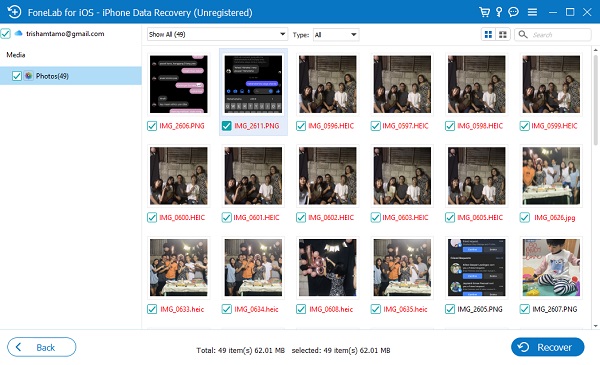Select the IMG_2611.PNG thumbnail
Screen dimensions: 600x365
[253, 84]
